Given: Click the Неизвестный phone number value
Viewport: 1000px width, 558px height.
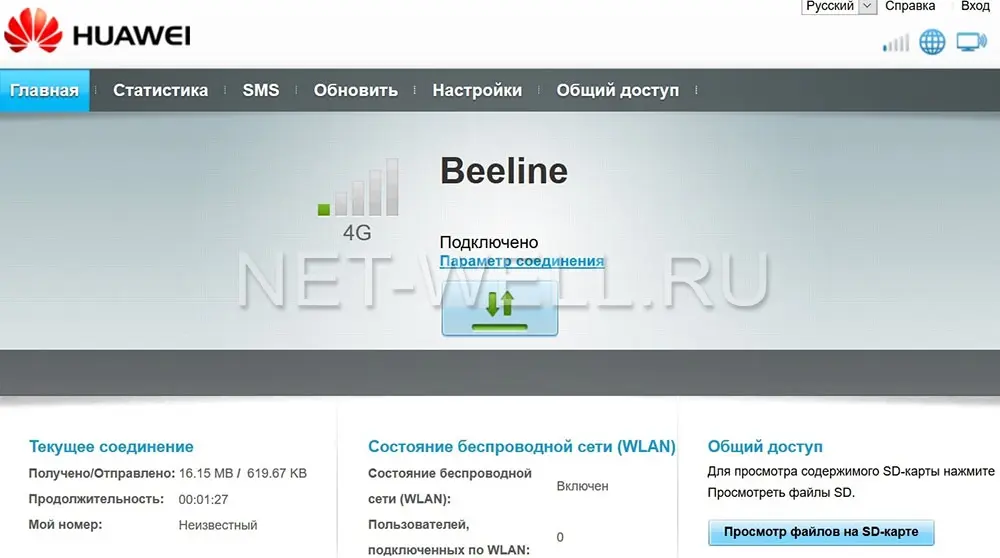Looking at the screenshot, I should point(217,525).
